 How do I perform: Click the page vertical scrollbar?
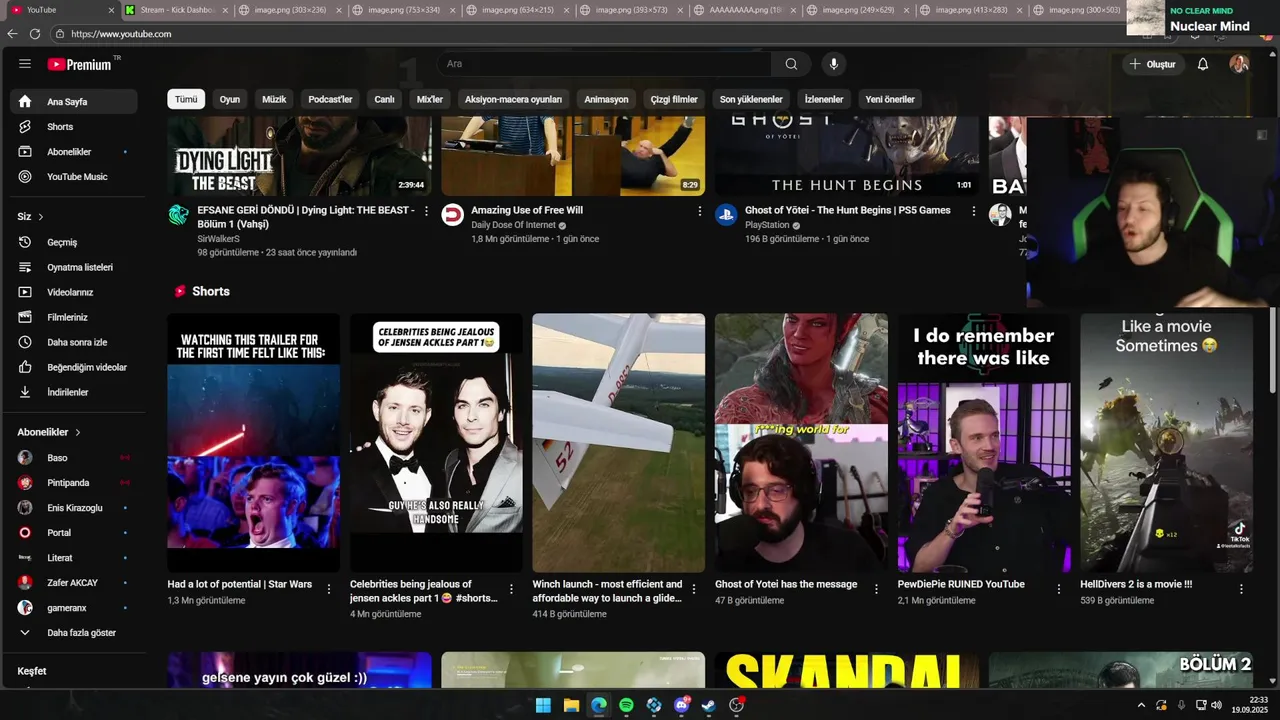(1272, 350)
